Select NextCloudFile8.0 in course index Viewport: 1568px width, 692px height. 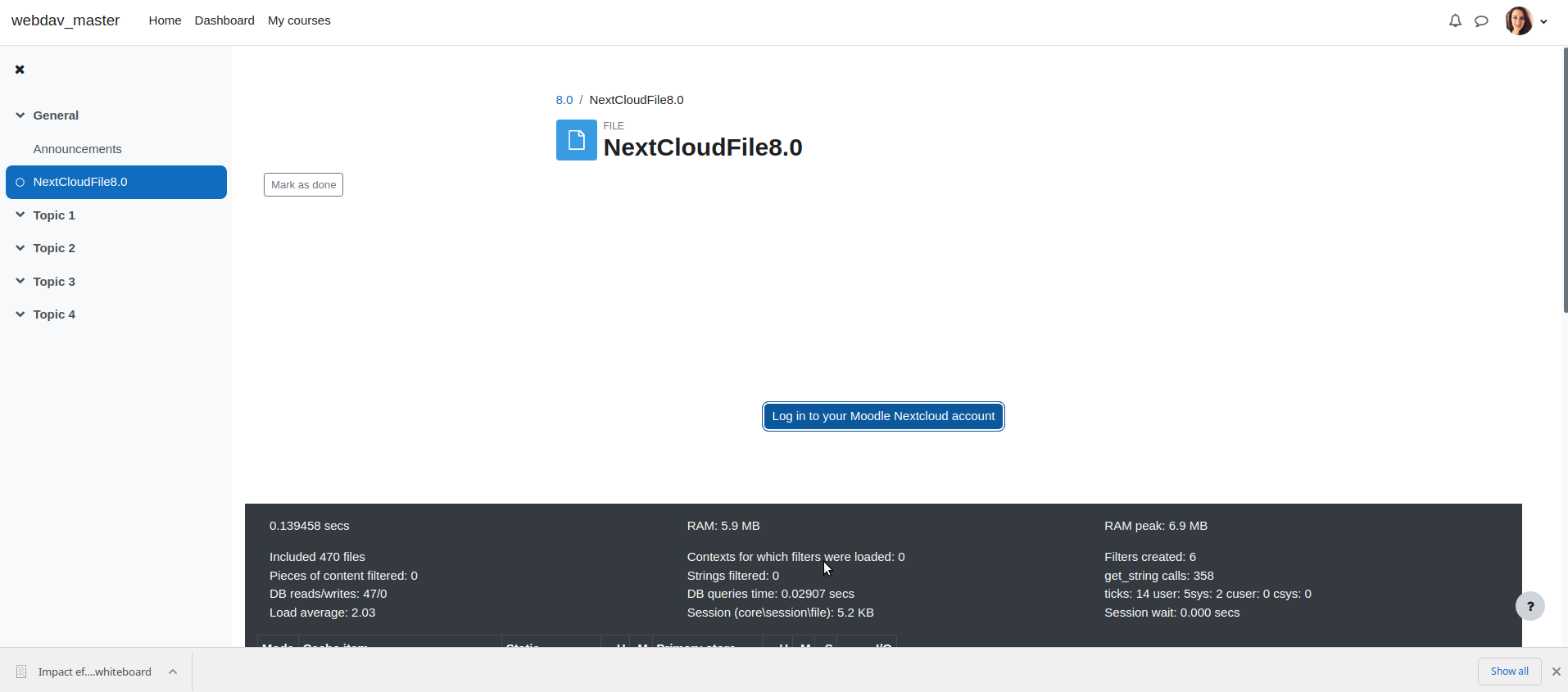pos(116,182)
